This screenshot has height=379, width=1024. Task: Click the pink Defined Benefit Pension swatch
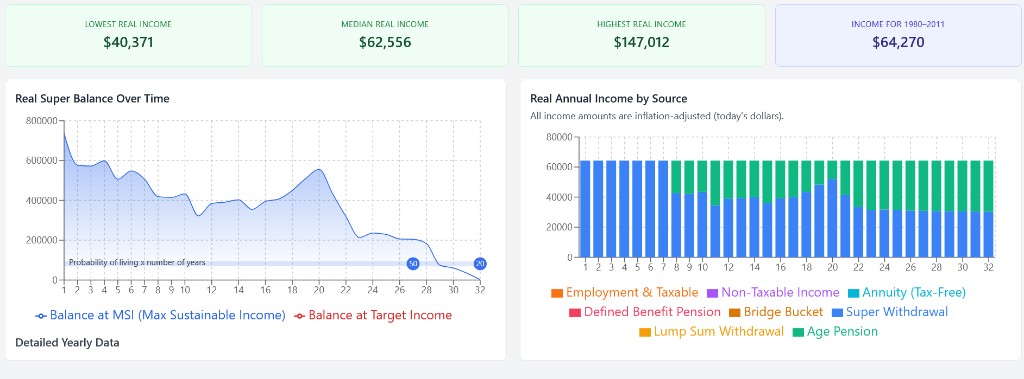point(575,313)
